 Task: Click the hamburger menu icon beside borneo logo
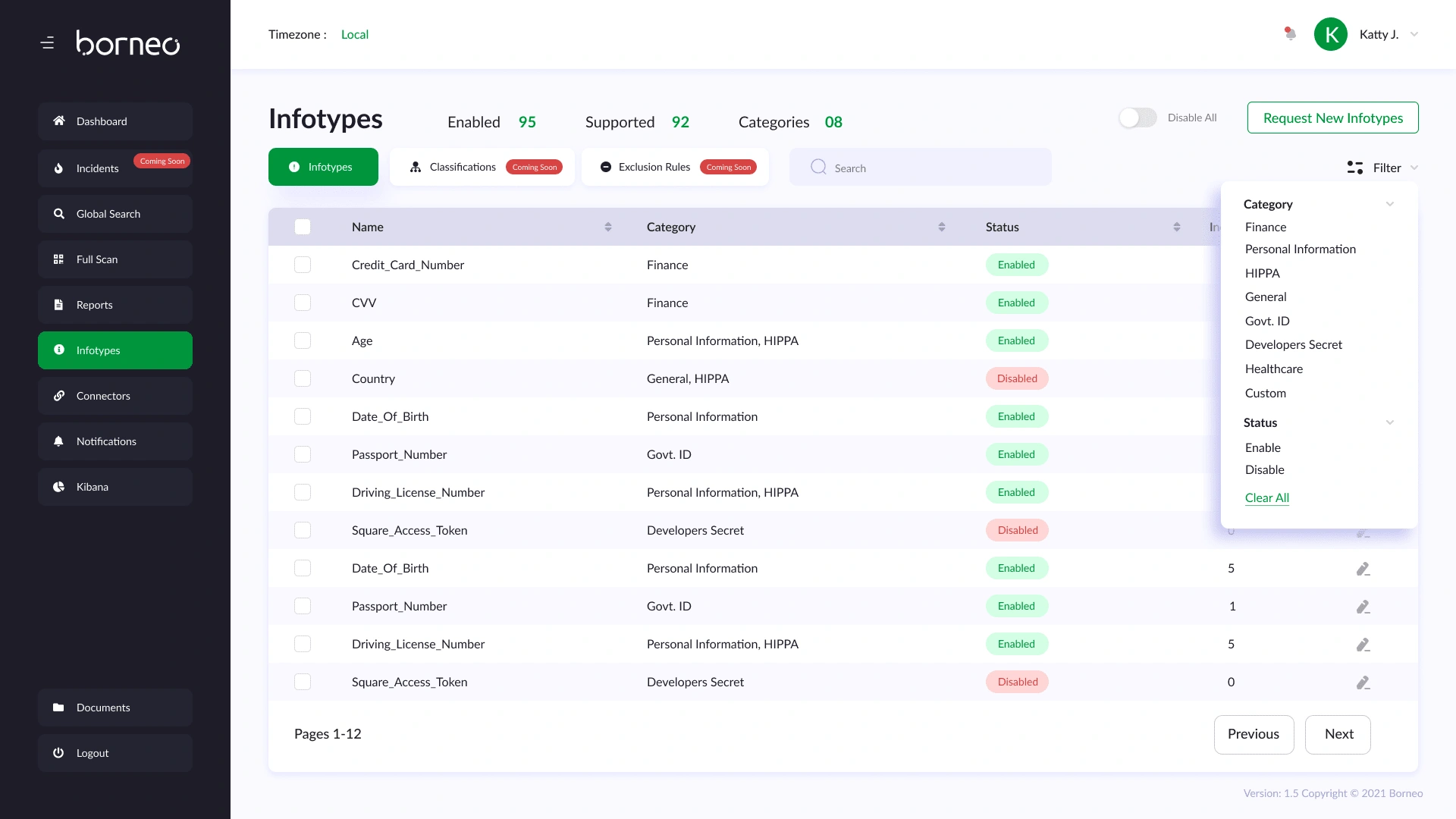tap(47, 43)
